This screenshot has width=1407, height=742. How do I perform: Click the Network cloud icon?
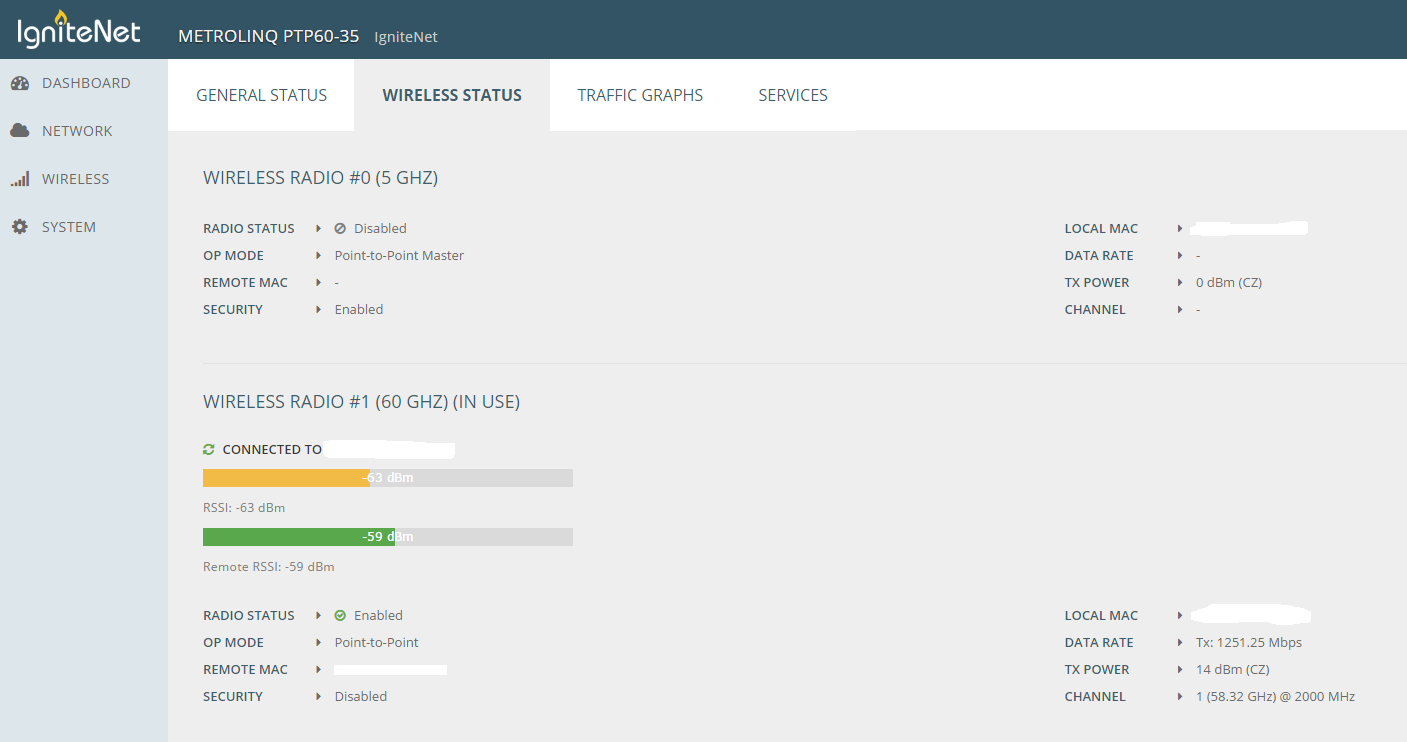20,131
